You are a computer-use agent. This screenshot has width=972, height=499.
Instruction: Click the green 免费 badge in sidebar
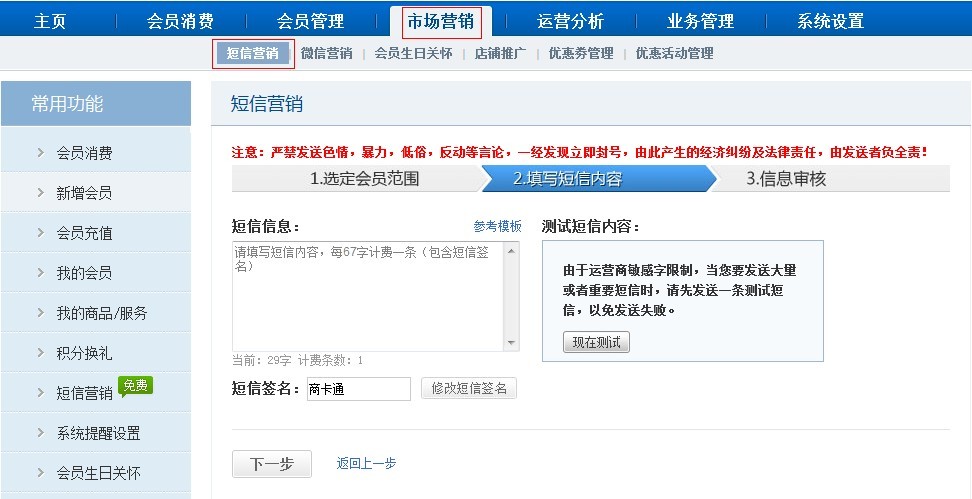click(135, 386)
